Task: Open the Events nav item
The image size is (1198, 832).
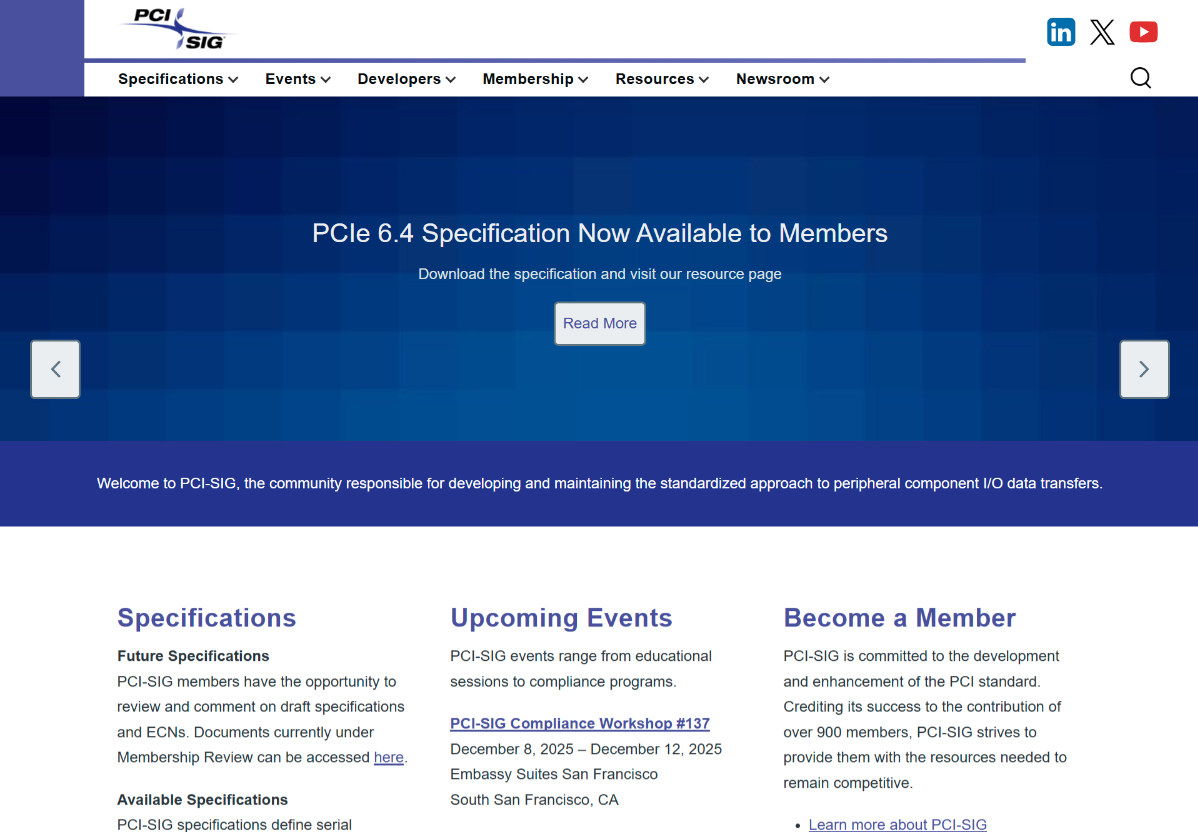Action: click(x=290, y=79)
